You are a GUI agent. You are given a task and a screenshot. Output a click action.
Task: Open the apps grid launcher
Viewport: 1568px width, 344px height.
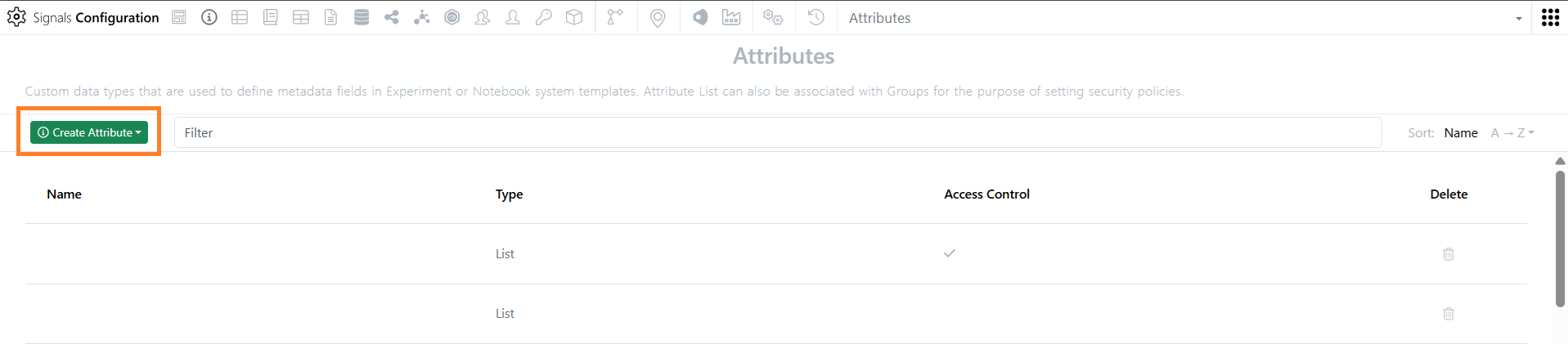(x=1550, y=18)
